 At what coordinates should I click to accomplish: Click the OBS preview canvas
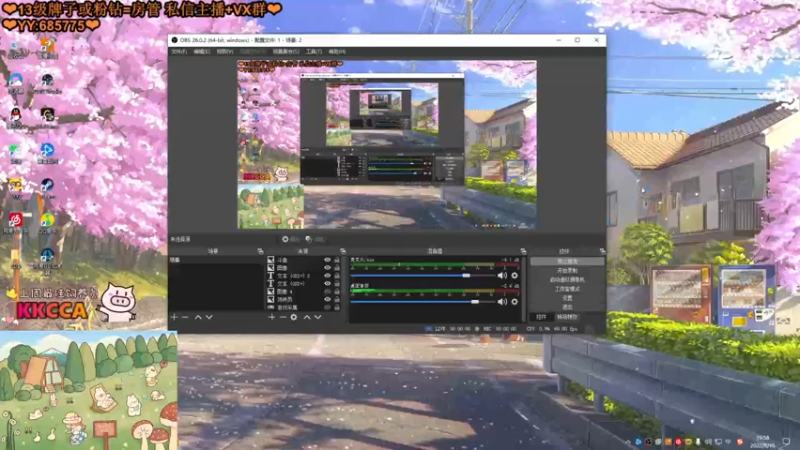pyautogui.click(x=387, y=144)
